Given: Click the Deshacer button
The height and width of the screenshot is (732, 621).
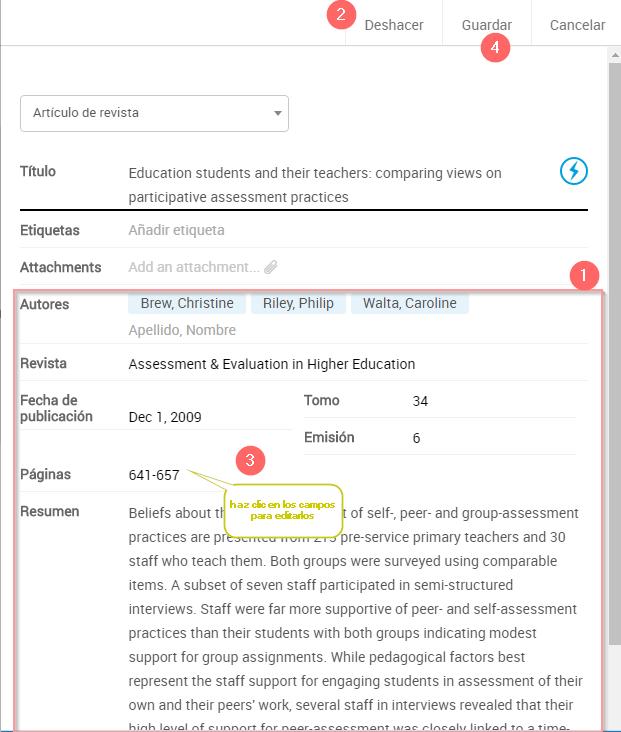Looking at the screenshot, I should (394, 25).
